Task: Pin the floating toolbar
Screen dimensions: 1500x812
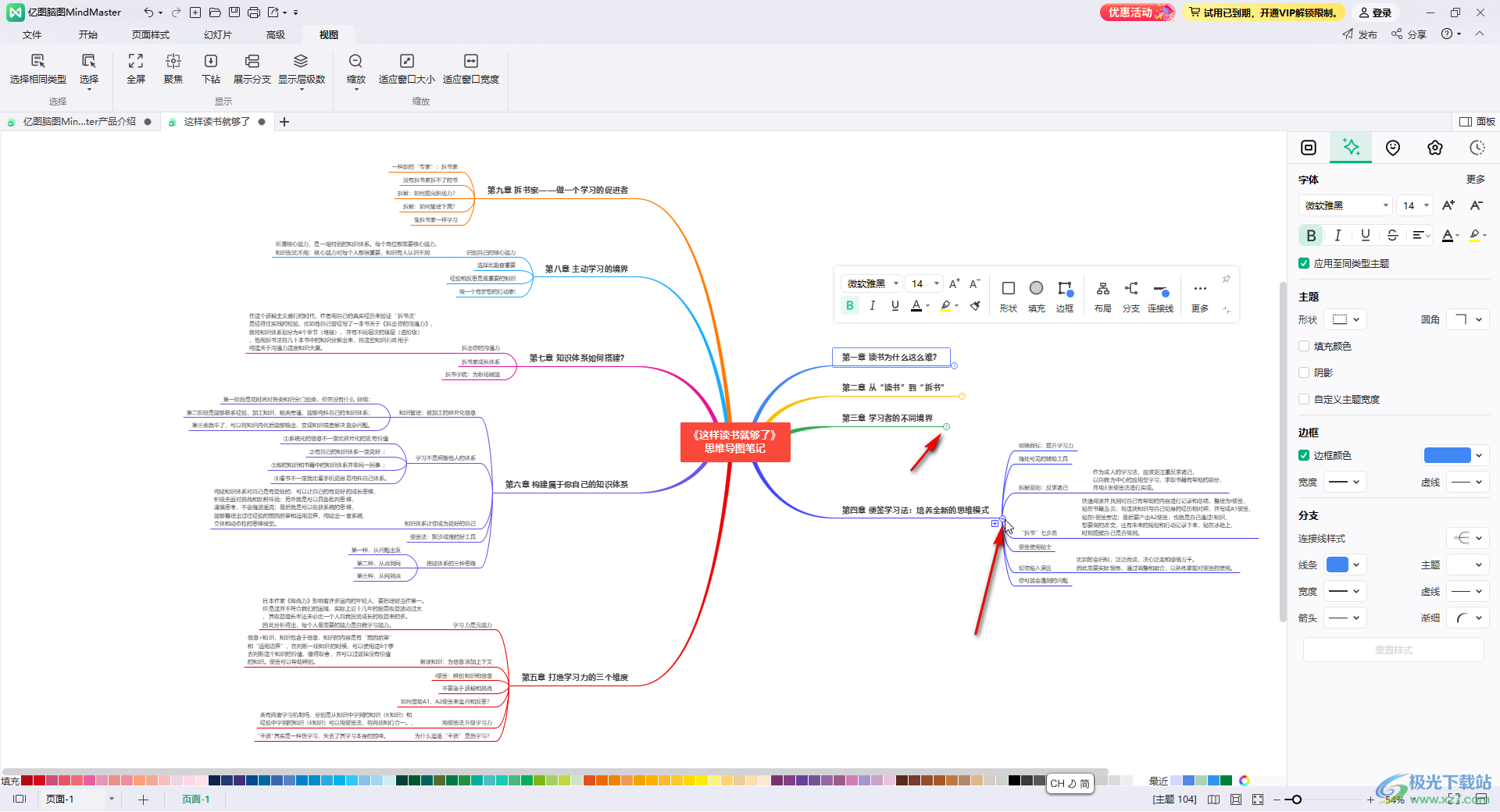Action: coord(1227,279)
